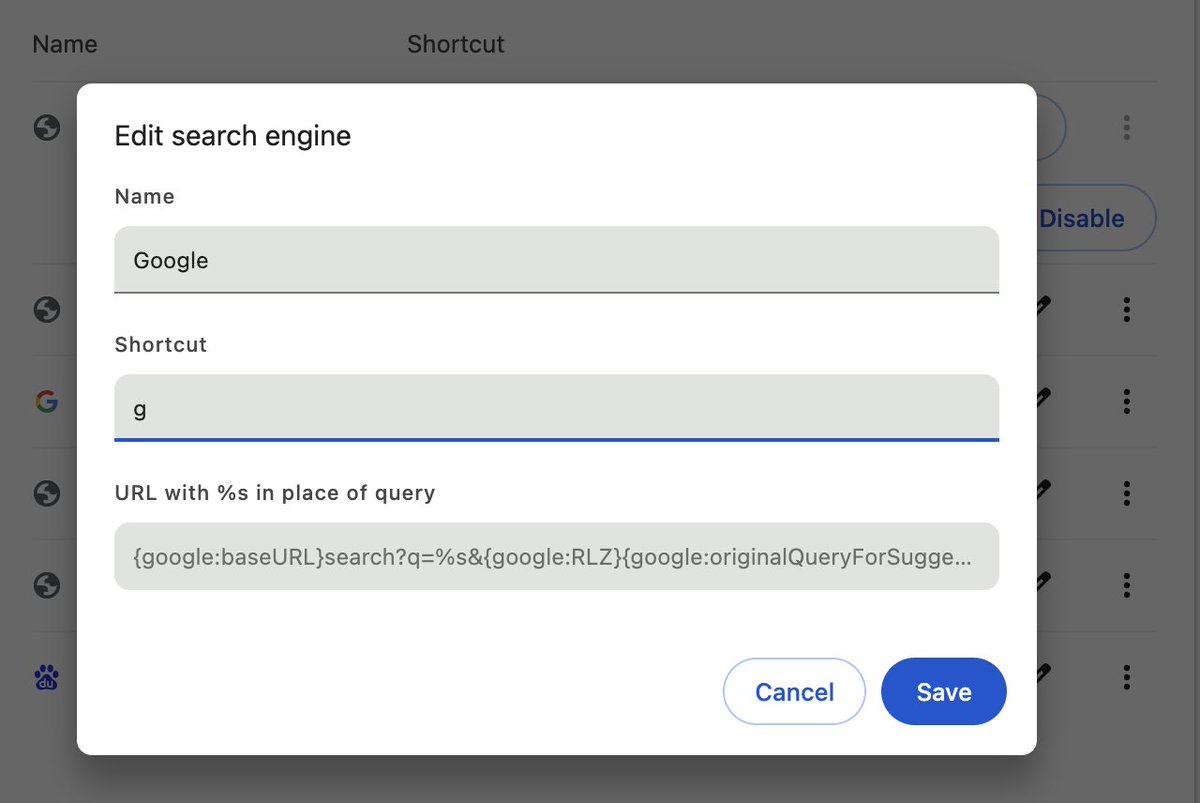Click the Name field containing "Google"
Screen dimensions: 1200x803
556,260
